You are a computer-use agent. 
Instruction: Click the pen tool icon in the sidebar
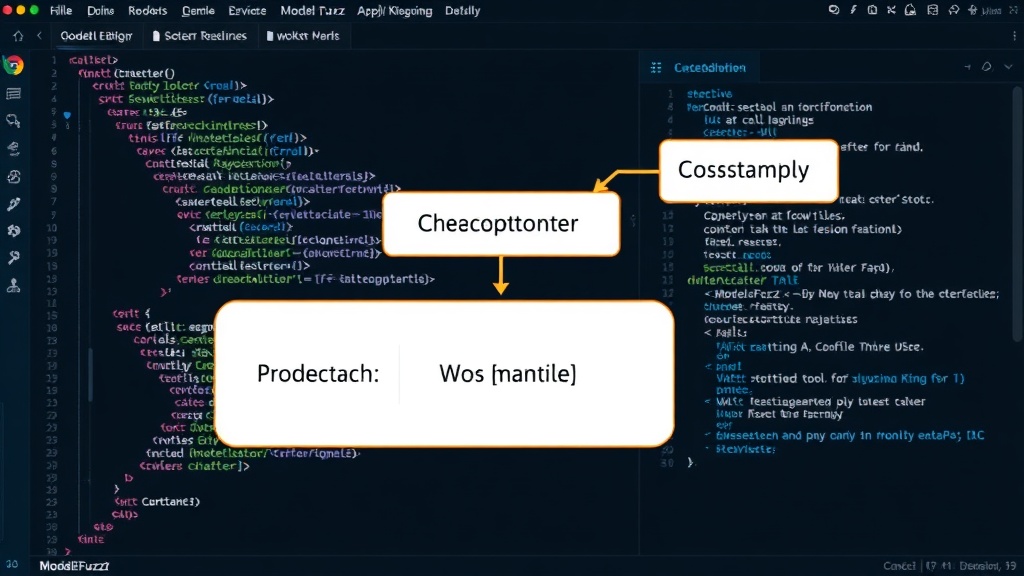point(13,204)
